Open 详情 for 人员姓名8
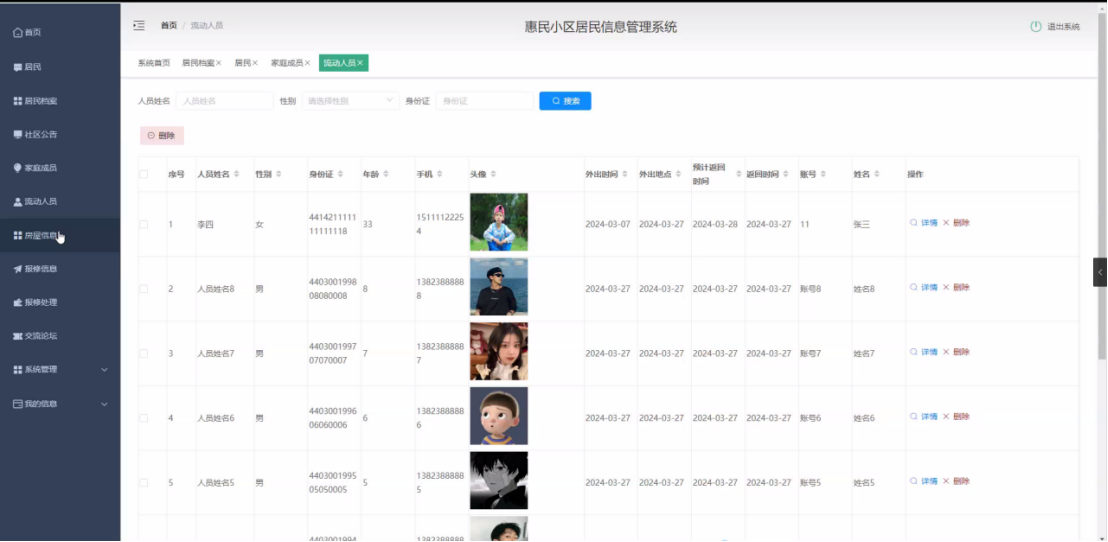This screenshot has width=1108, height=542. pos(924,288)
